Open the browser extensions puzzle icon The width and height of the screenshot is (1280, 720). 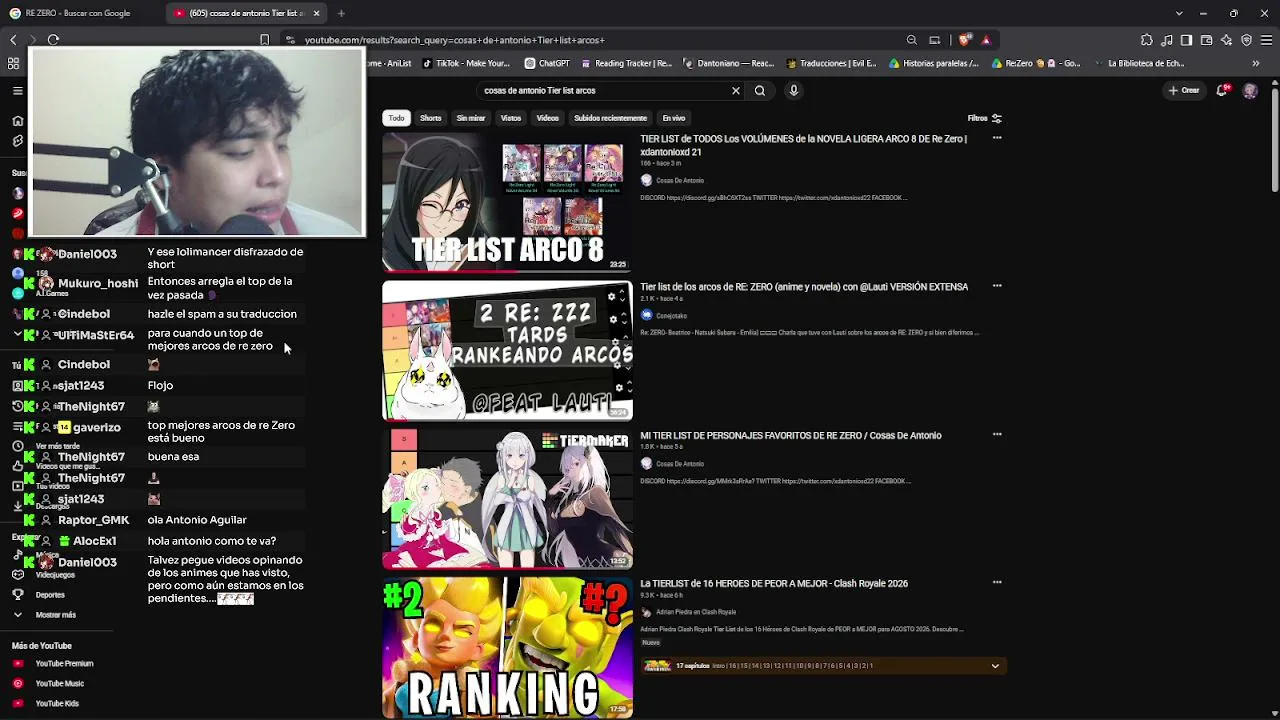pyautogui.click(x=1146, y=40)
